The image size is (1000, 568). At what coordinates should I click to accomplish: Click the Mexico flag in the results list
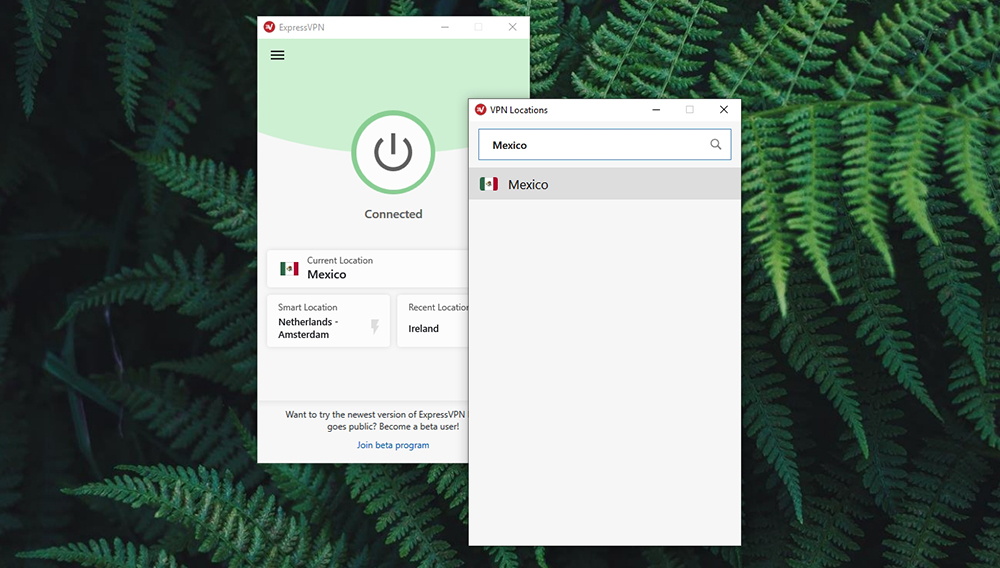(489, 184)
